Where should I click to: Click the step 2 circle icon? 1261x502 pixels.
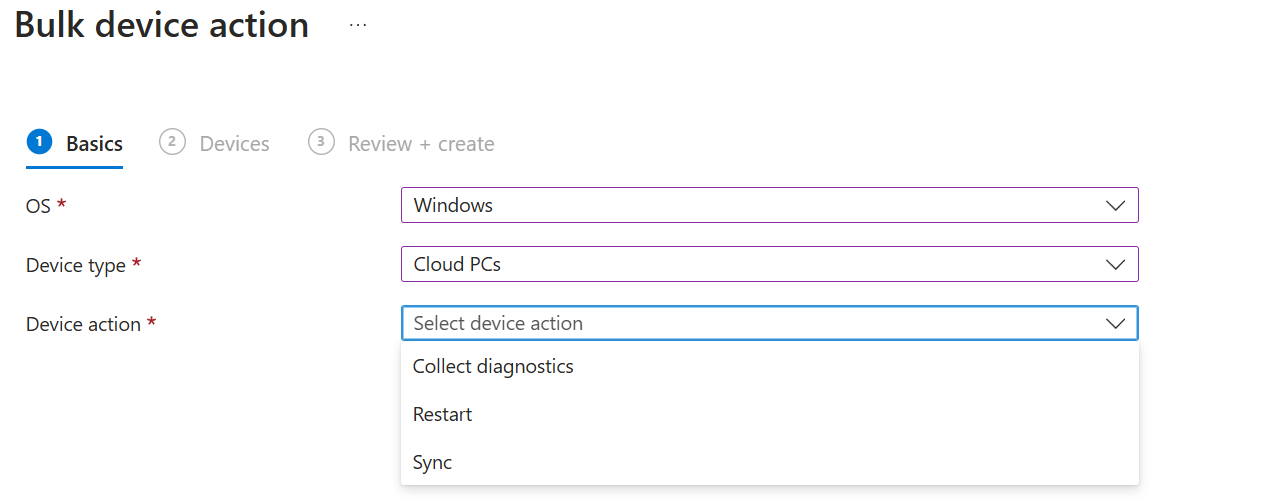click(x=172, y=142)
